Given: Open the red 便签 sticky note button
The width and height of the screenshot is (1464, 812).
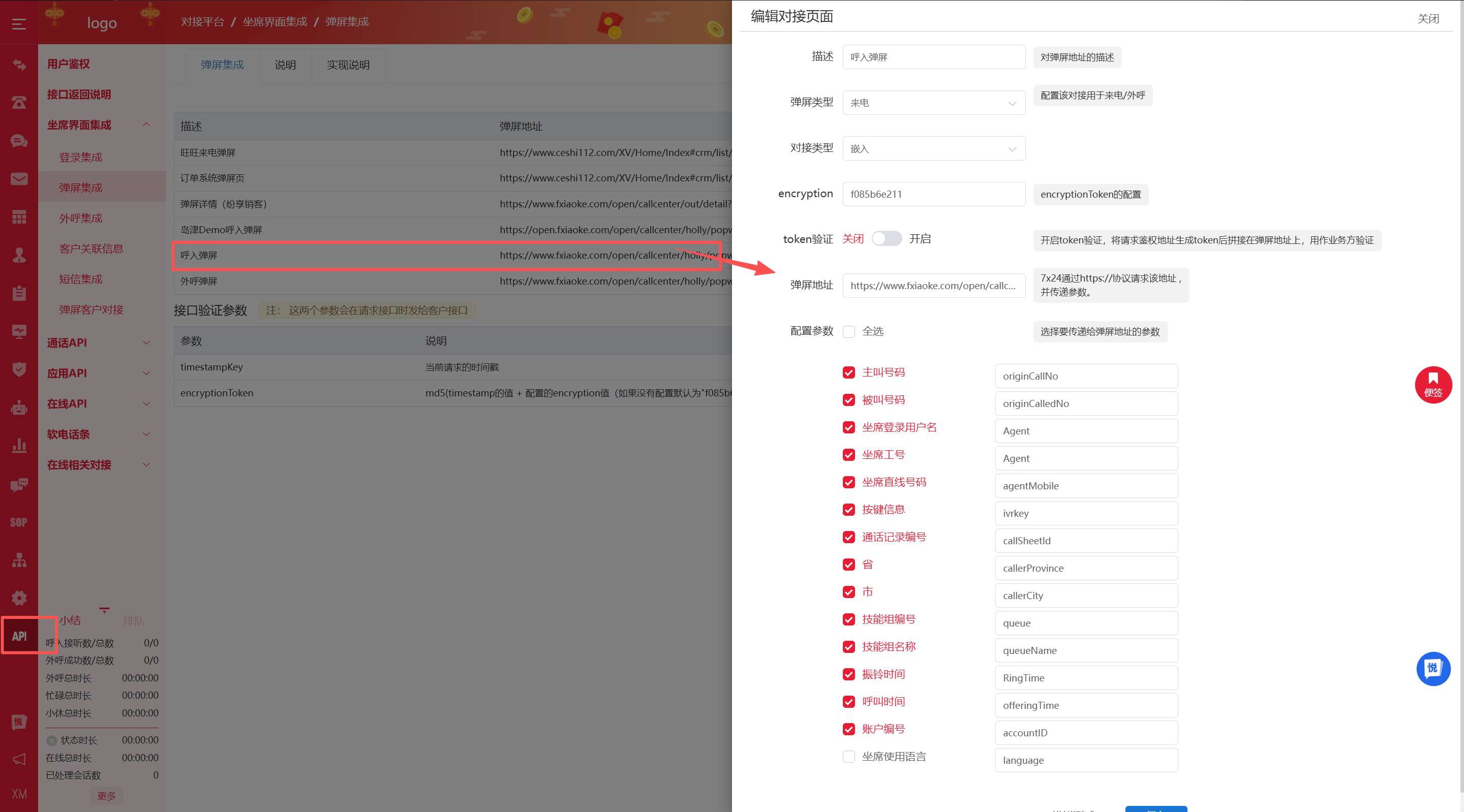Looking at the screenshot, I should point(1433,385).
